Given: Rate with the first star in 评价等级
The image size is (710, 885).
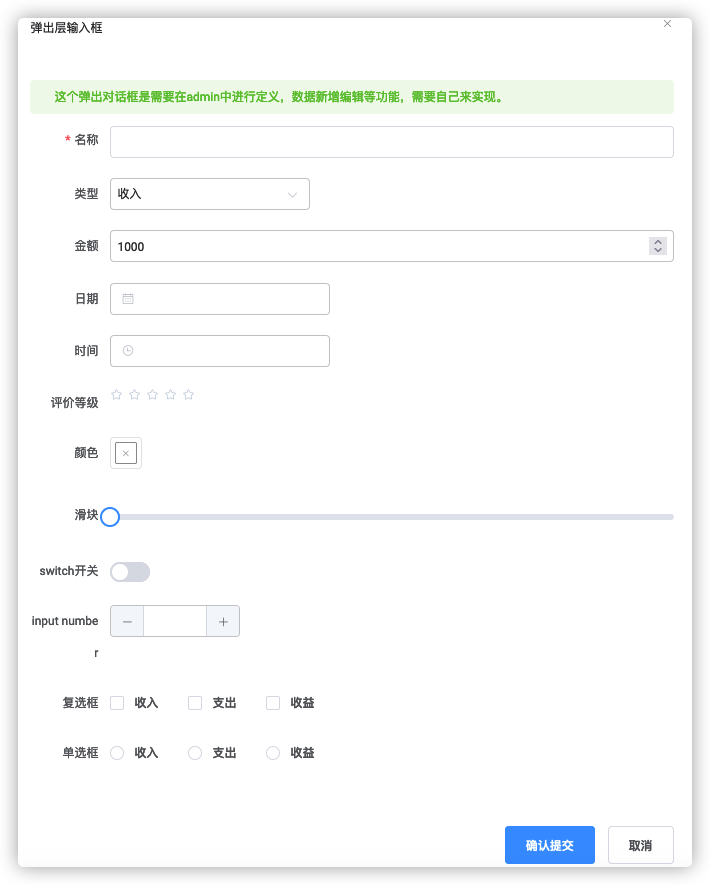Looking at the screenshot, I should point(116,395).
